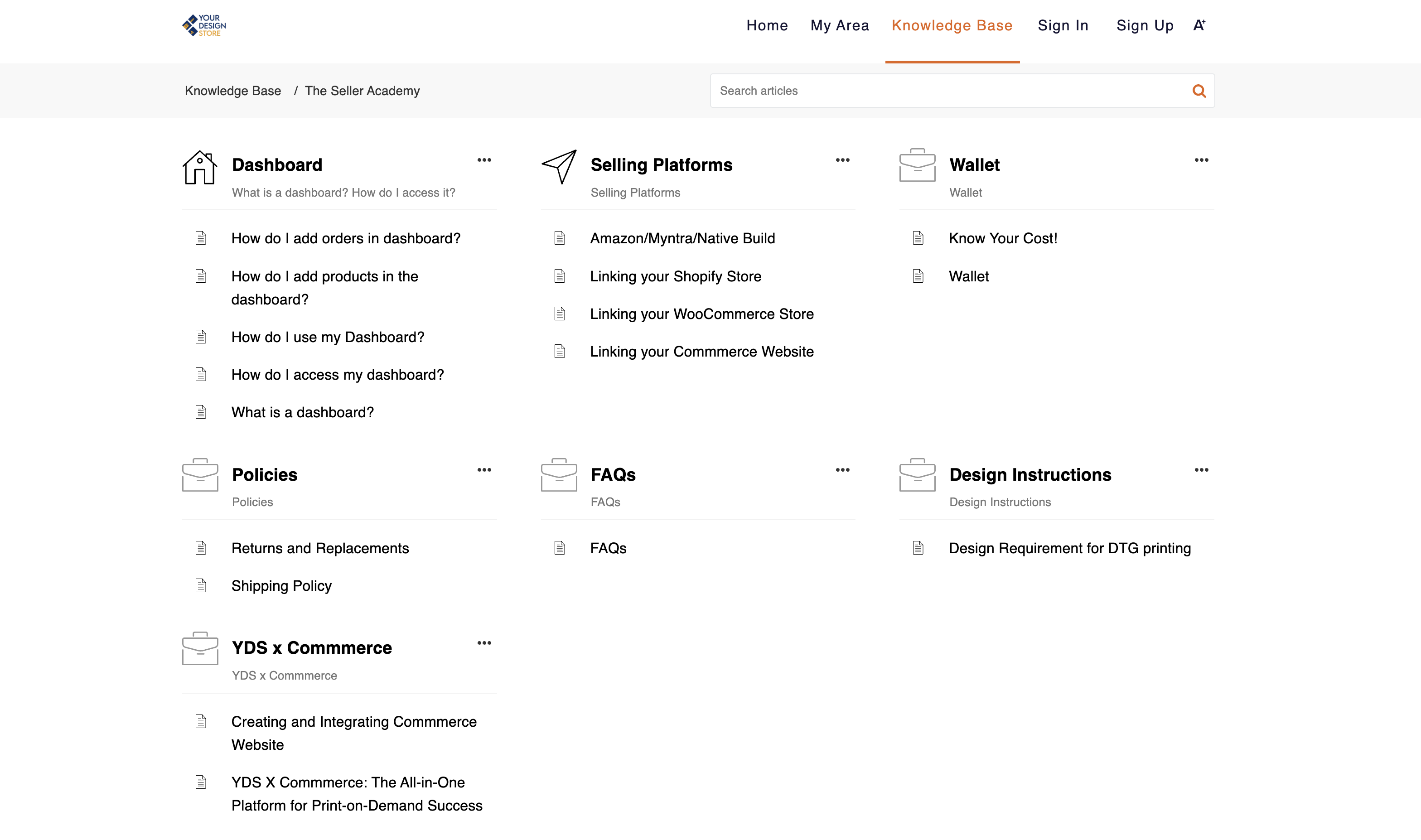This screenshot has width=1421, height=840.
Task: Click the home icon beside Dashboard
Action: click(x=199, y=168)
